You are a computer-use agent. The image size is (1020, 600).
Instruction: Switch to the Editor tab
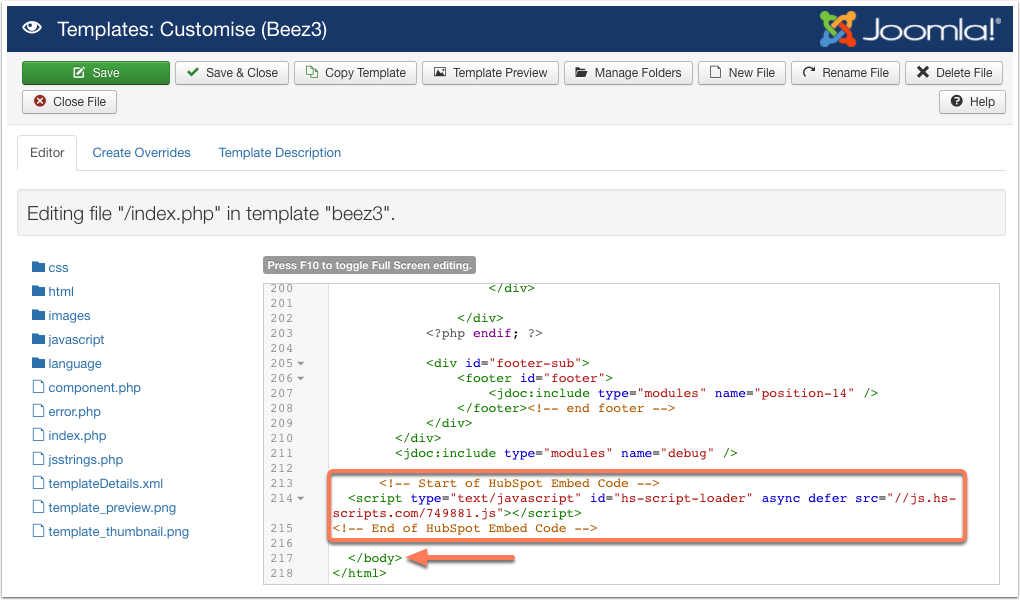click(x=47, y=153)
